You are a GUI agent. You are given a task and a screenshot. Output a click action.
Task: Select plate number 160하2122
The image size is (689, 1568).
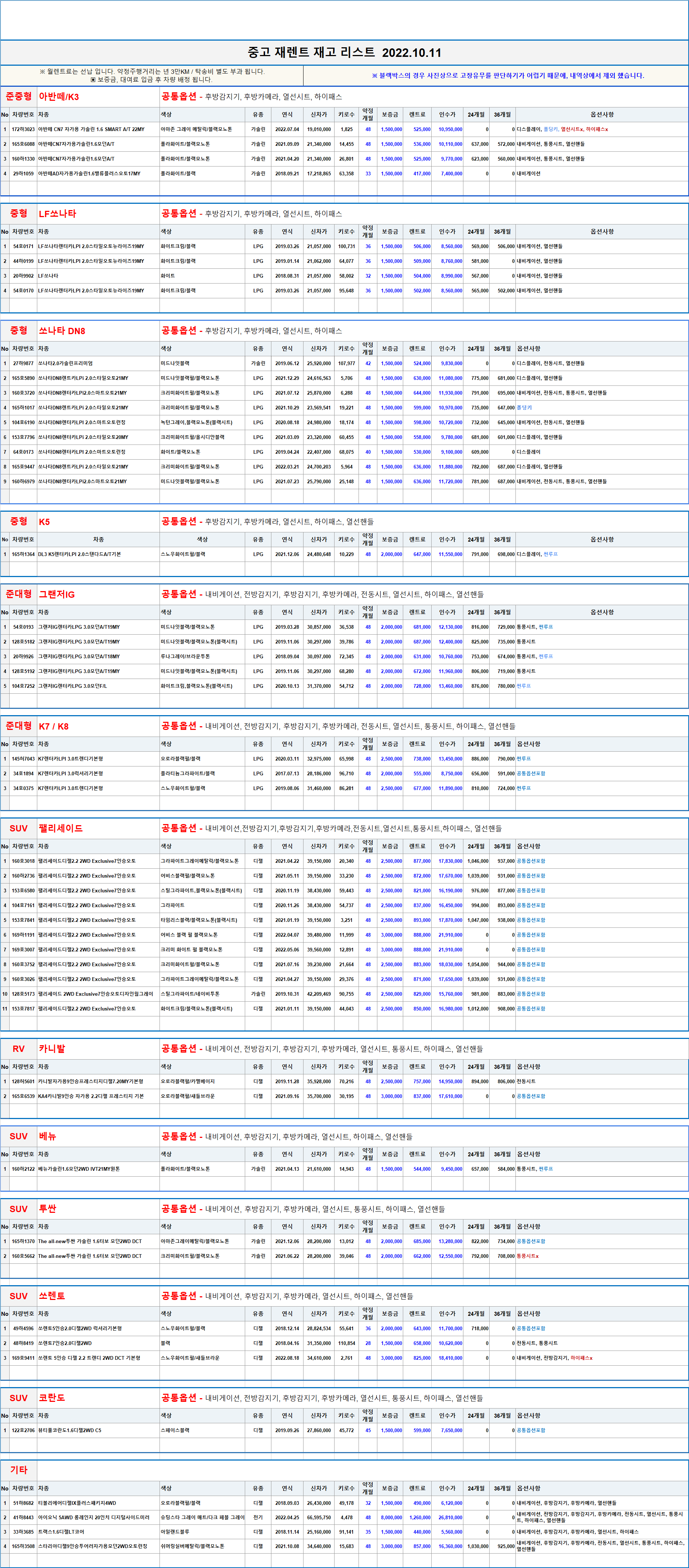coord(23,1169)
